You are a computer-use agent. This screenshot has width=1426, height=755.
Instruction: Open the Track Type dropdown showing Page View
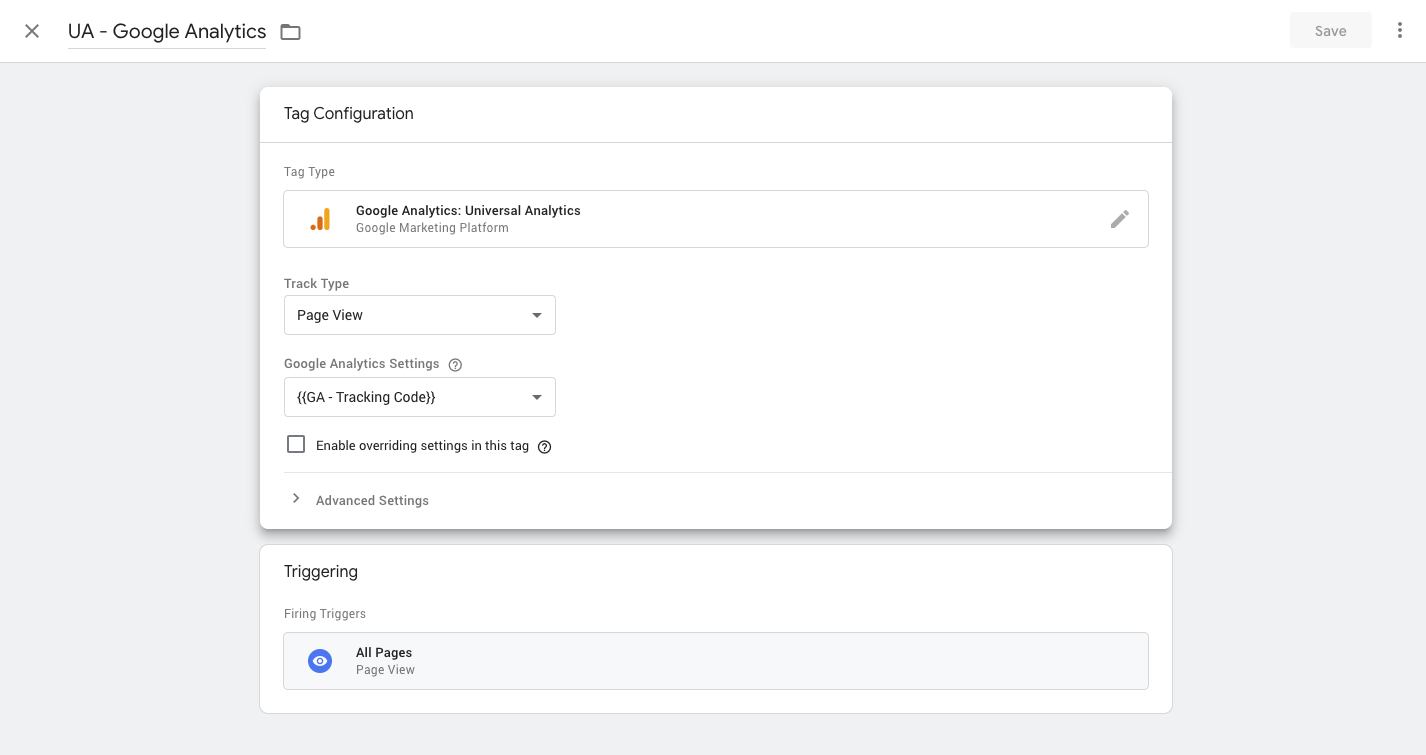[x=420, y=315]
